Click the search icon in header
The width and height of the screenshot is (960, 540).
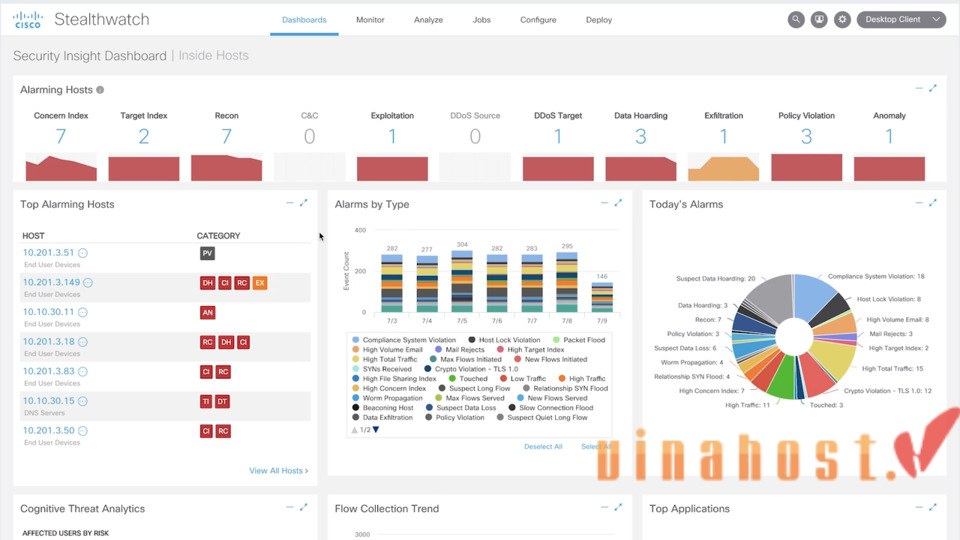[796, 20]
